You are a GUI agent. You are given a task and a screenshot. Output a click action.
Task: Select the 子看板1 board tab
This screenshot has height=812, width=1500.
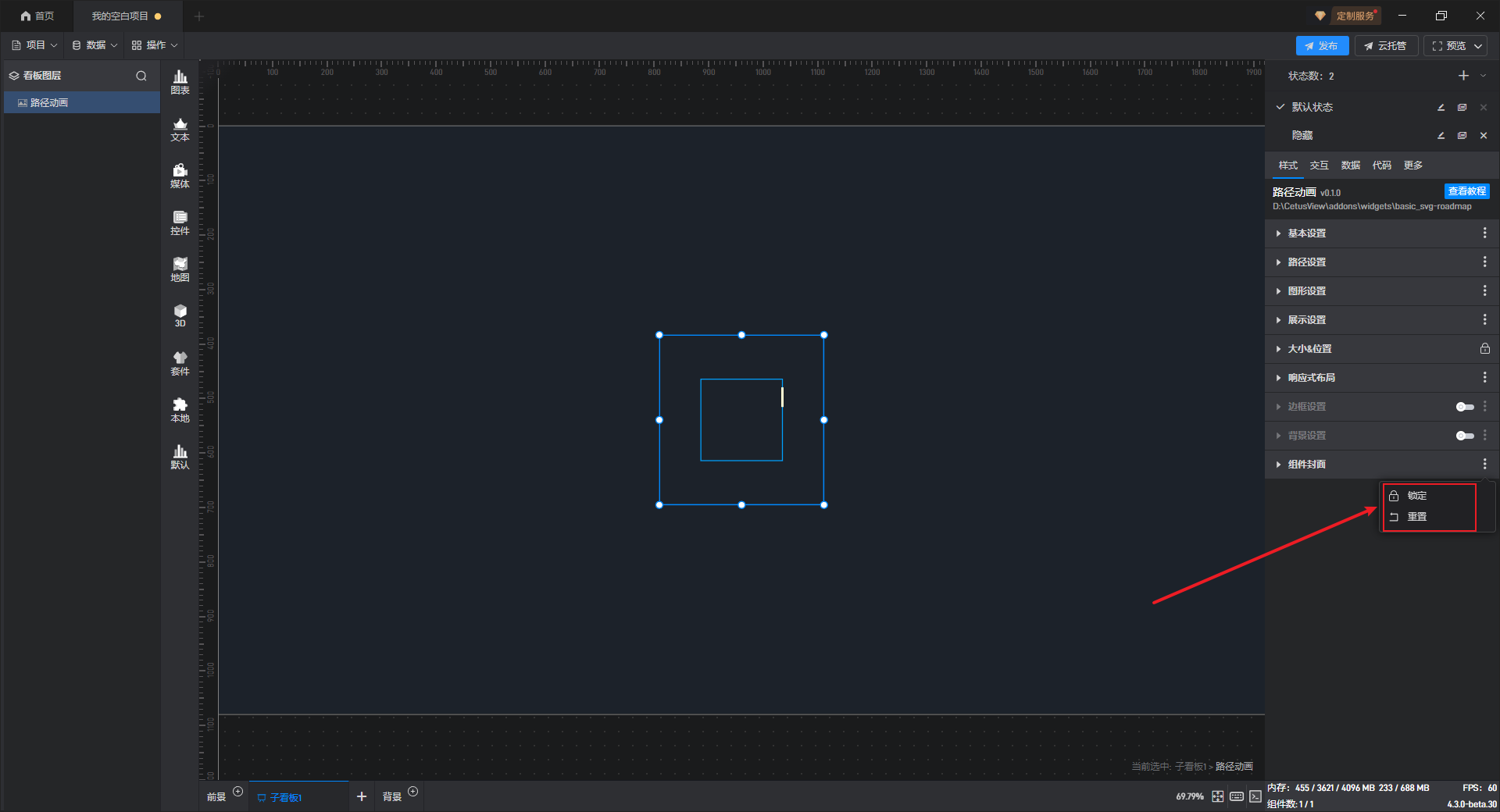298,797
